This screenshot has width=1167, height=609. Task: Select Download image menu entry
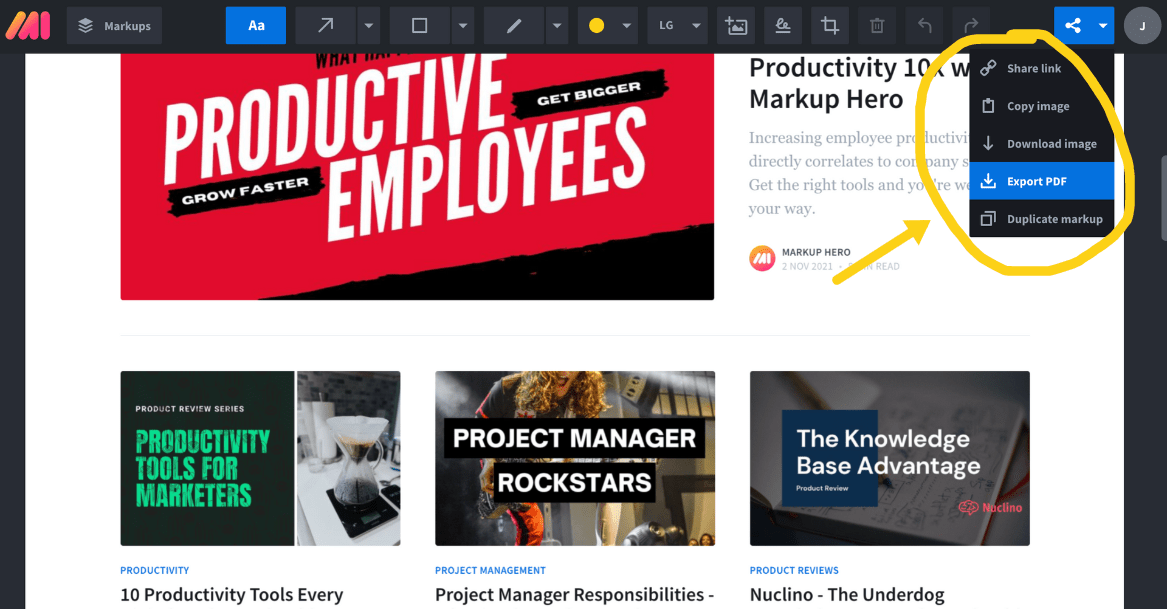pos(1041,144)
